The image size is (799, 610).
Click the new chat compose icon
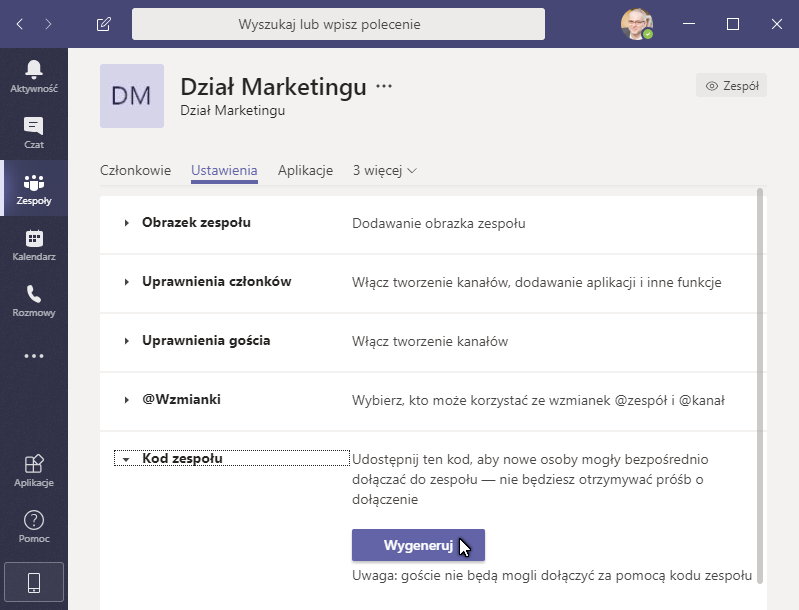click(x=104, y=24)
